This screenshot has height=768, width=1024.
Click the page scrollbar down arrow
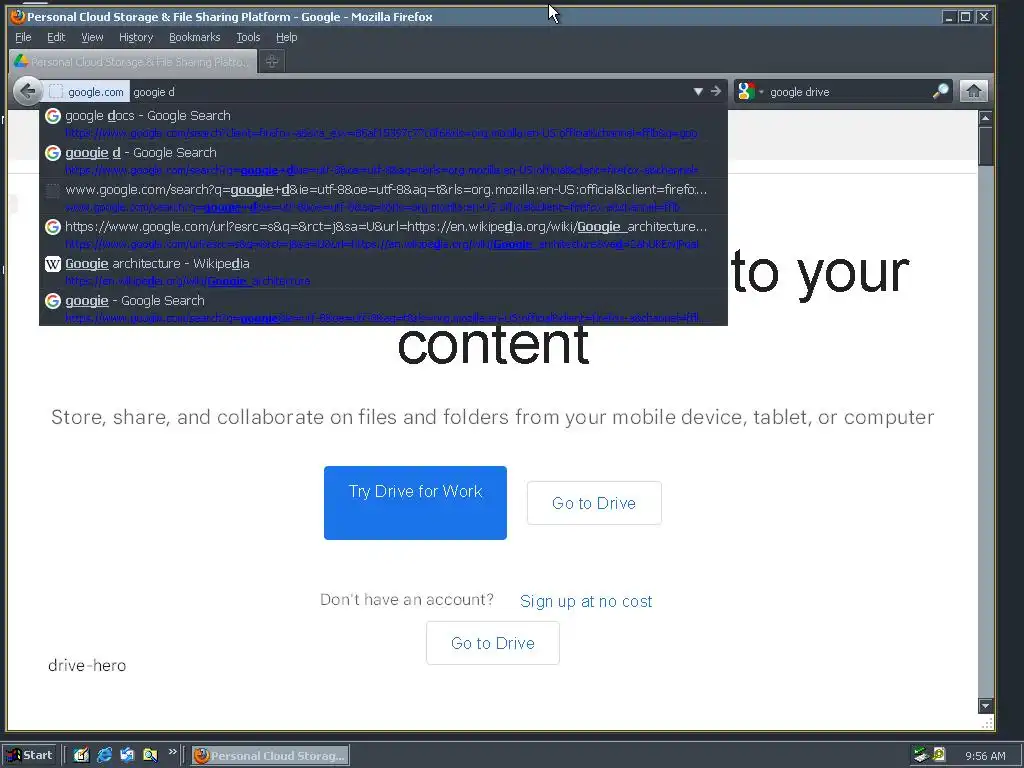[985, 705]
